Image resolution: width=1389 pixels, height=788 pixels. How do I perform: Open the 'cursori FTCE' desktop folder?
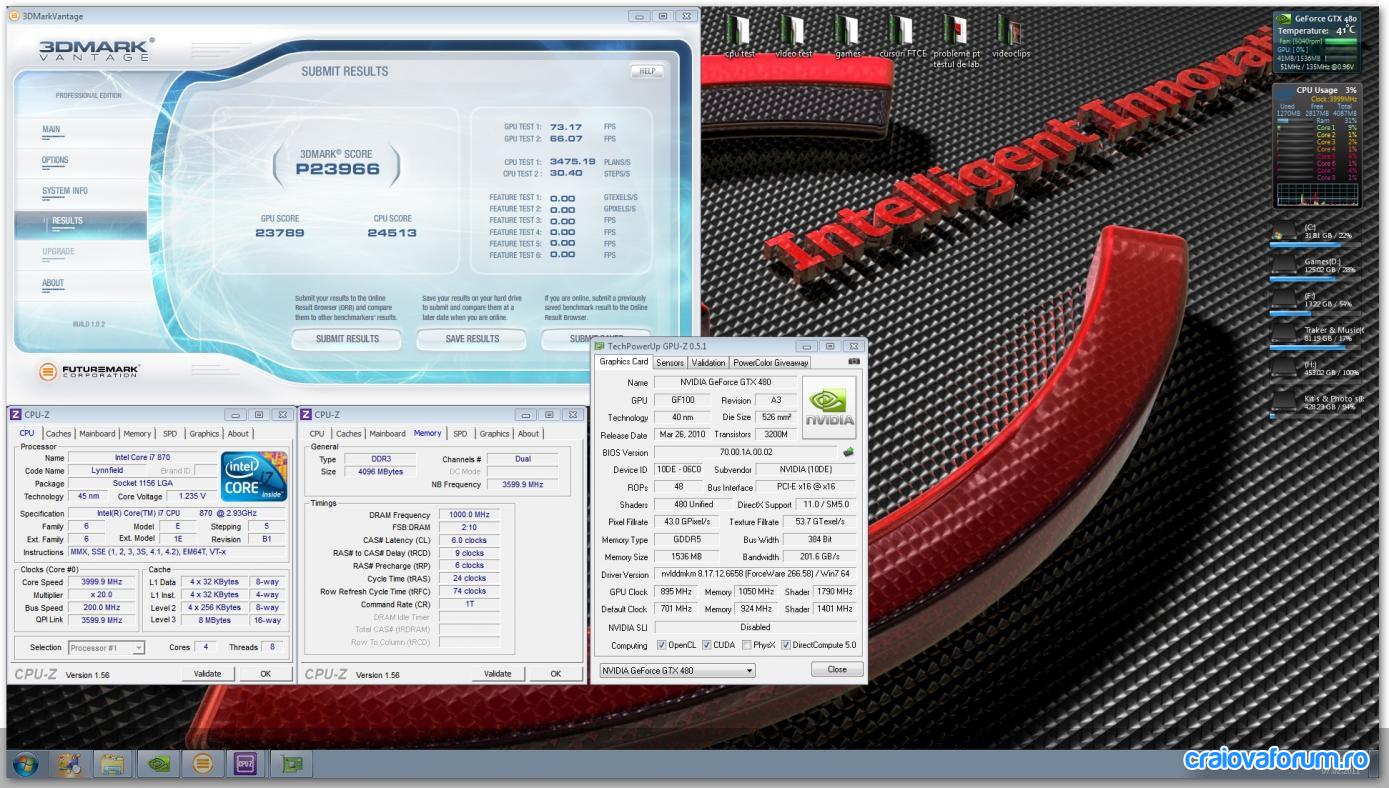pos(902,36)
